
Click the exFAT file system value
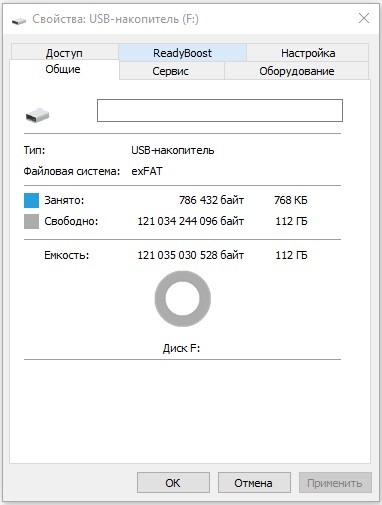[x=147, y=171]
